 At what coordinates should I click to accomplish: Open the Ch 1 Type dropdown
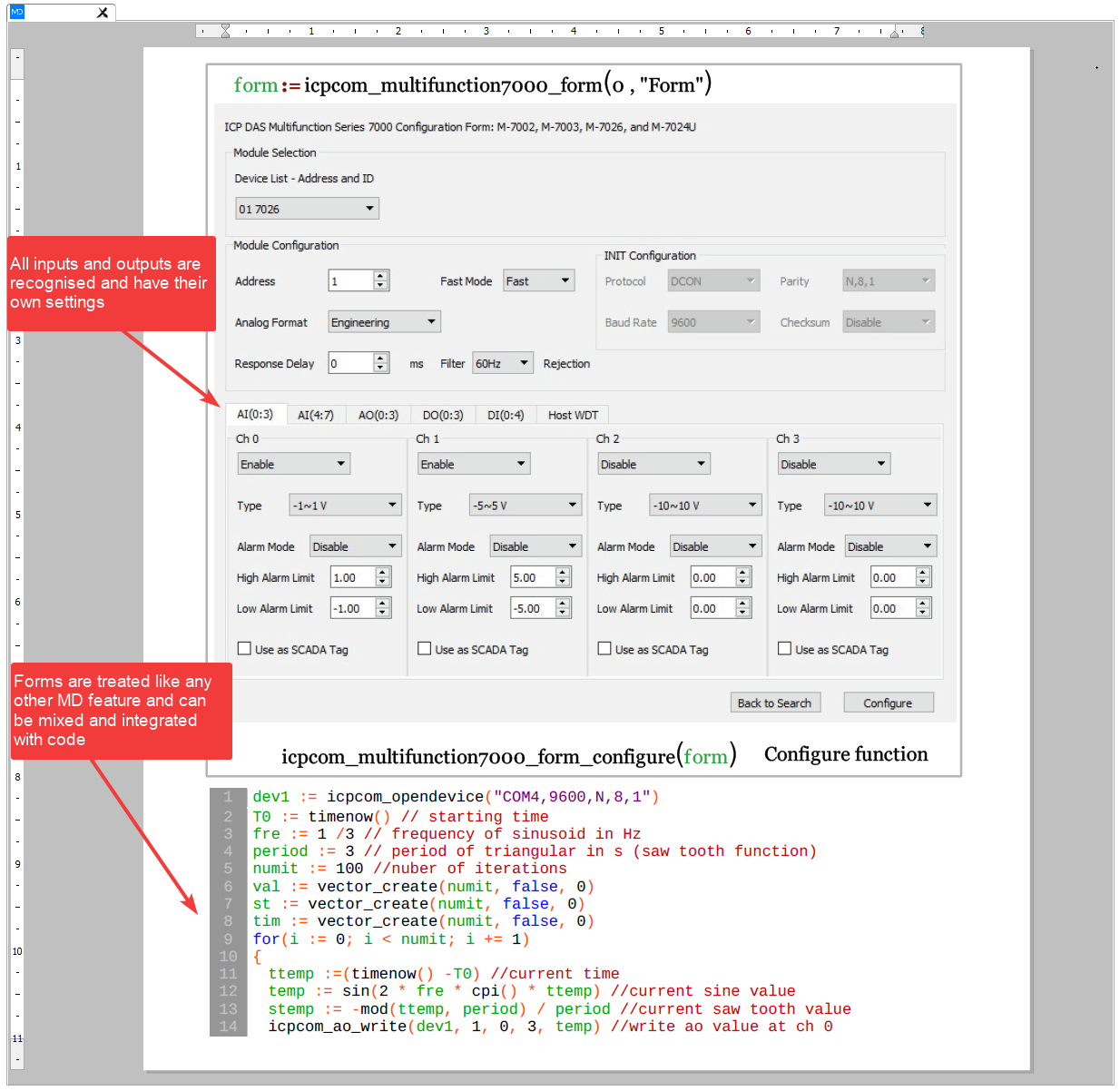pyautogui.click(x=525, y=506)
